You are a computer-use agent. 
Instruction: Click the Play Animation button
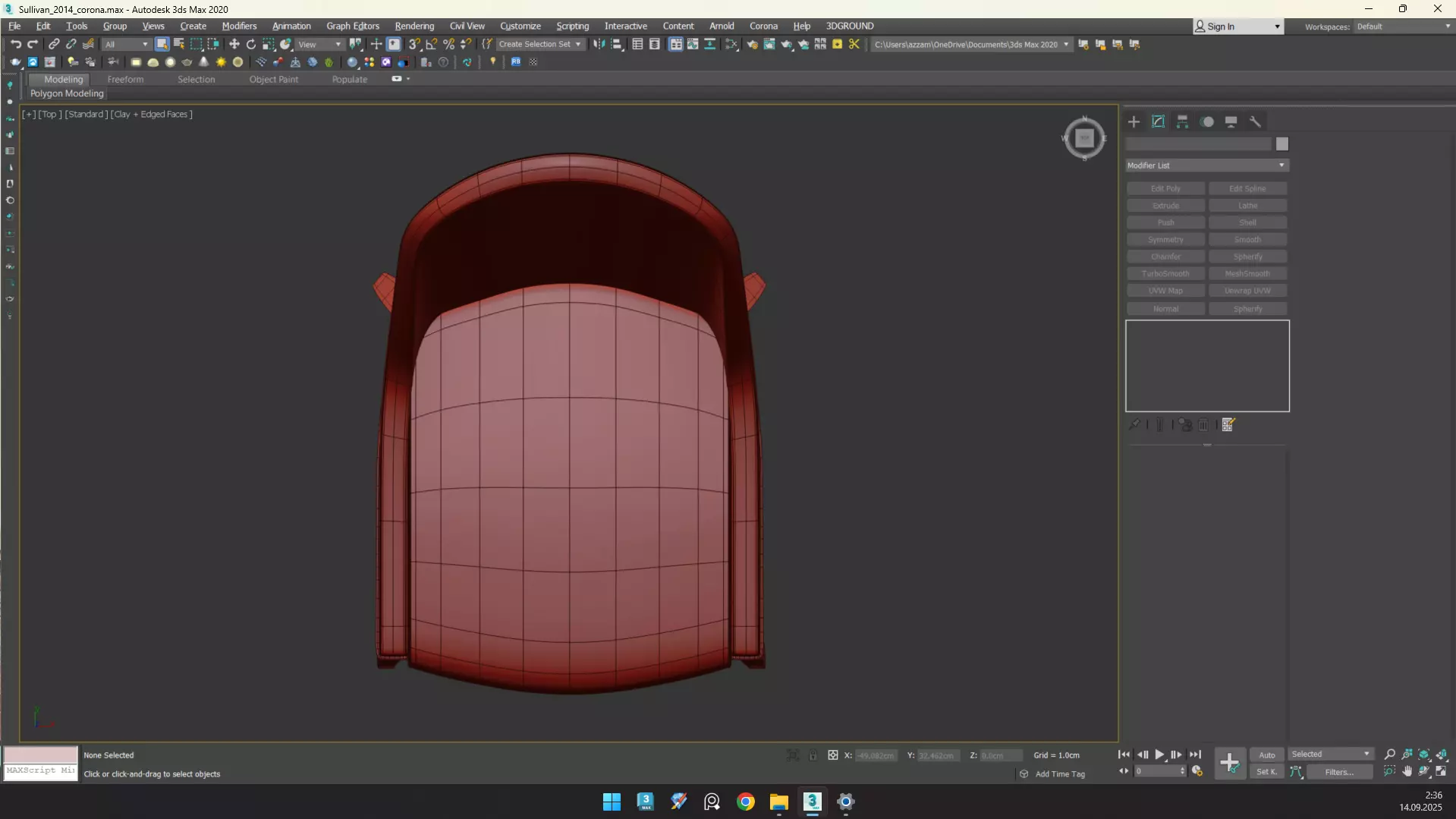point(1159,754)
